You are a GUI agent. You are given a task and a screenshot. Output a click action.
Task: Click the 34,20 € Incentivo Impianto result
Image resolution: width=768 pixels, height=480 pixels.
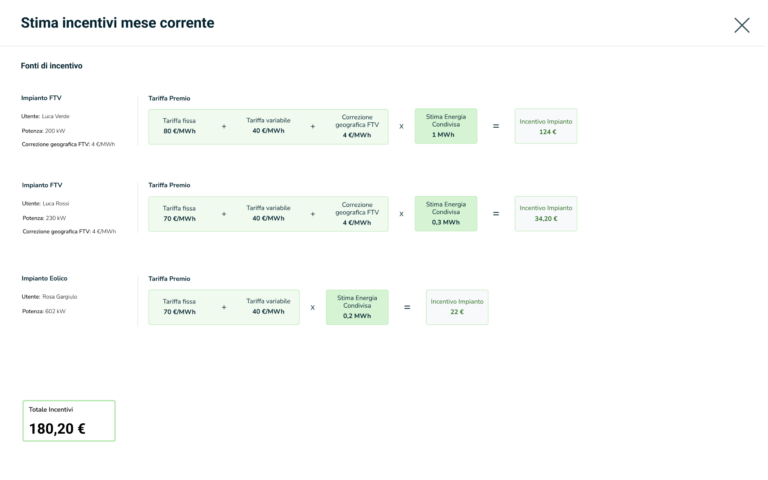(x=546, y=214)
